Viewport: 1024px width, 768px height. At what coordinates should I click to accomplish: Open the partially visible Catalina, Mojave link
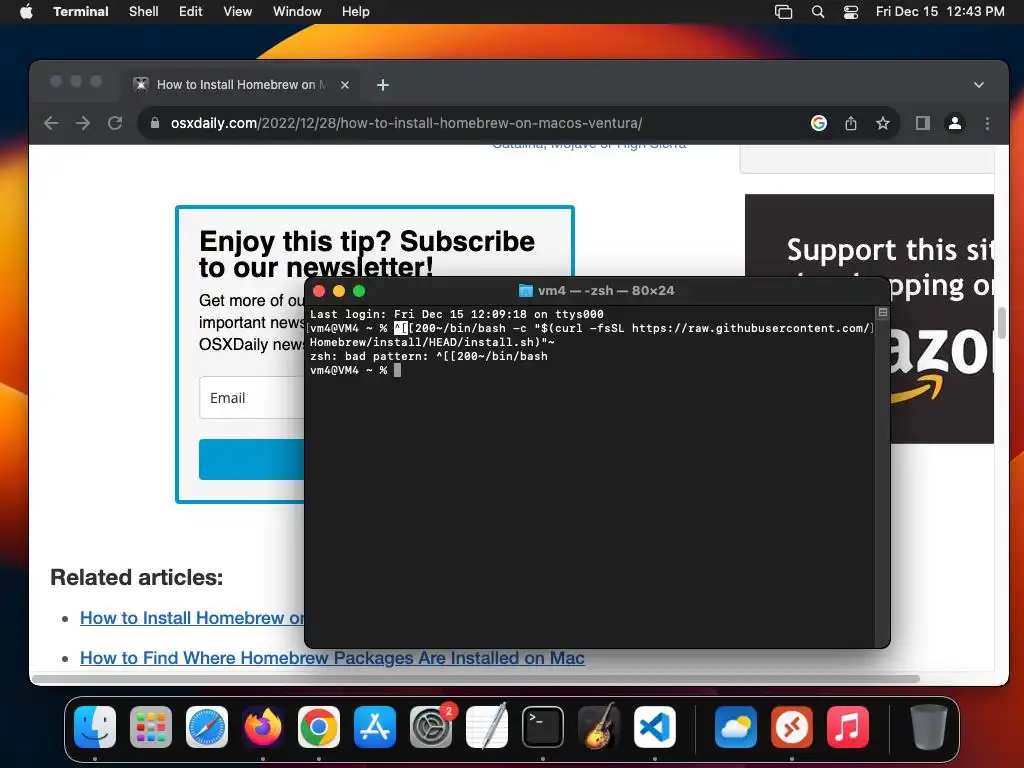[x=589, y=145]
